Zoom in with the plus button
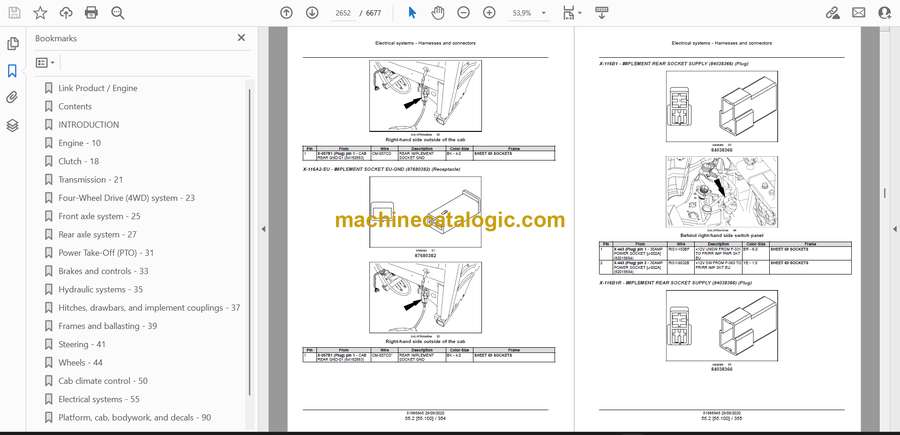 489,13
